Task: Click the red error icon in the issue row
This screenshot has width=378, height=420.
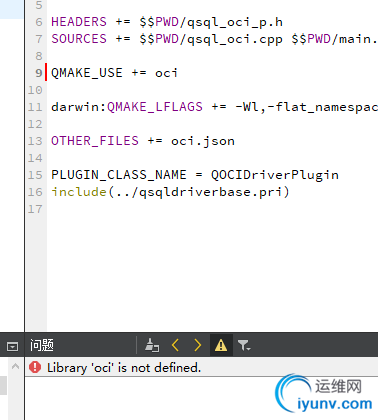Action: click(35, 367)
